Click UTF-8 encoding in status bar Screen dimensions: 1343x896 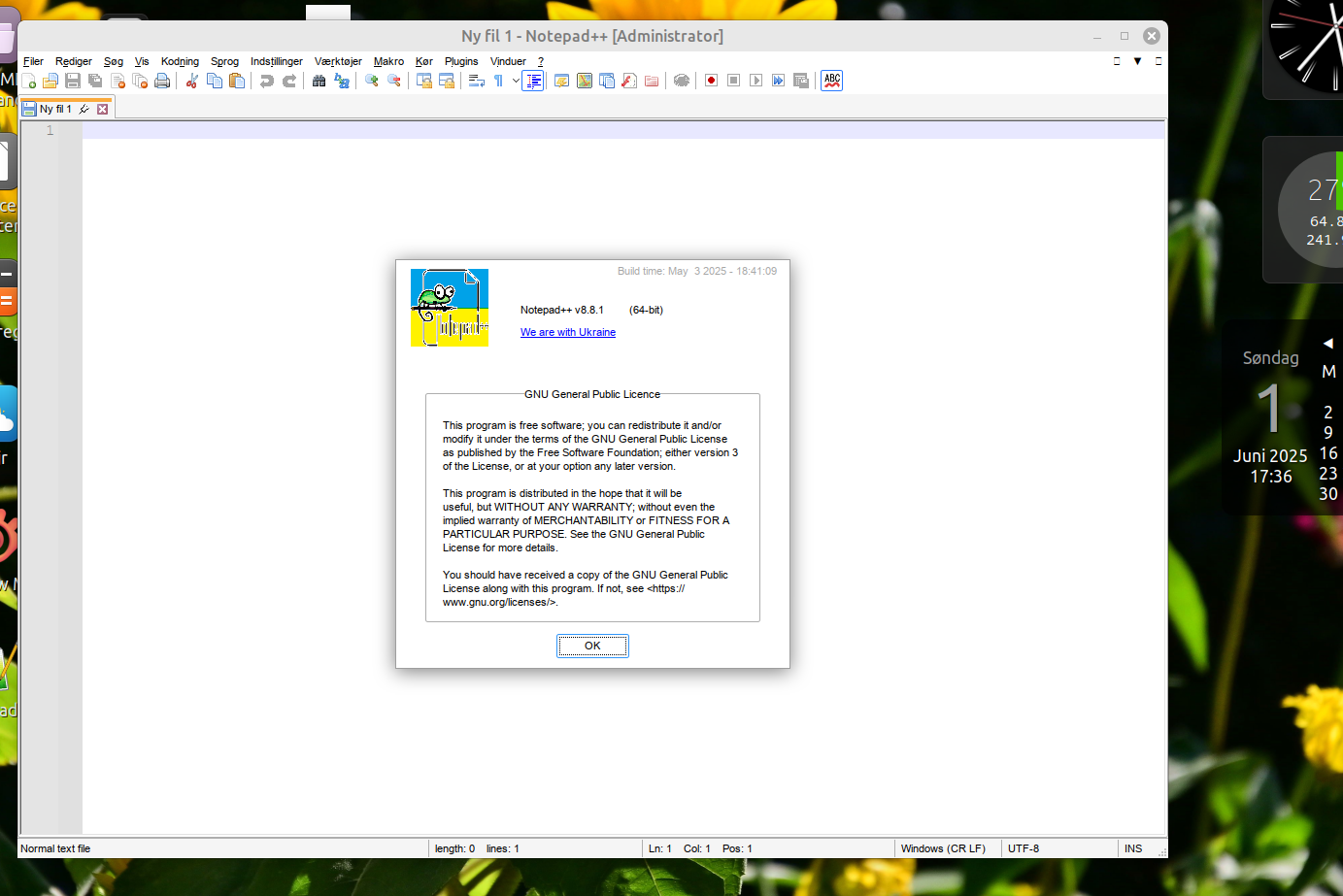coord(1024,848)
